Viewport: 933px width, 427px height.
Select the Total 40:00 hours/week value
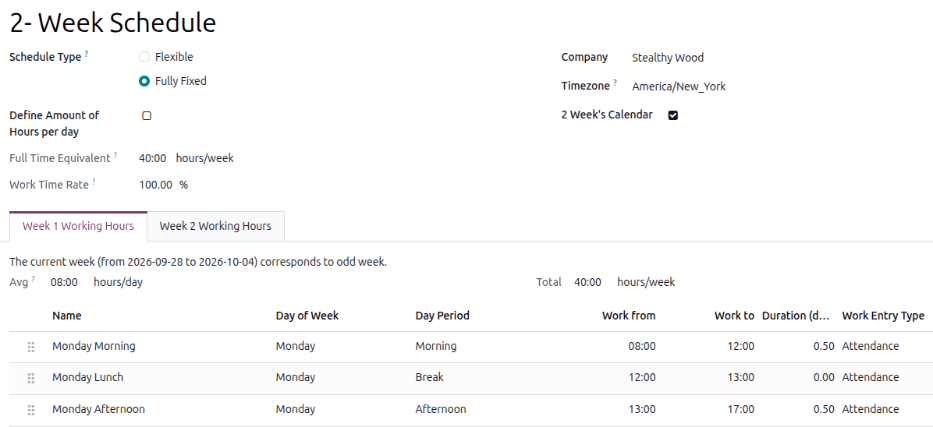[588, 282]
